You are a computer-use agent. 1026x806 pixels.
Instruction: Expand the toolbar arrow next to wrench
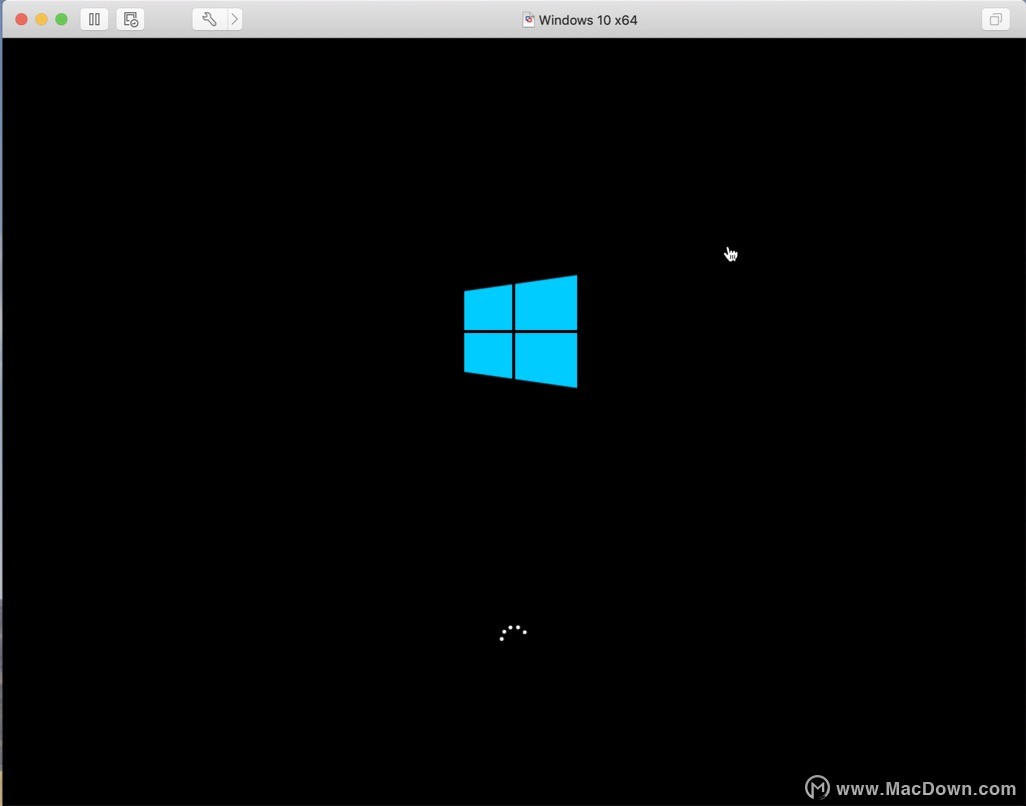(x=235, y=20)
